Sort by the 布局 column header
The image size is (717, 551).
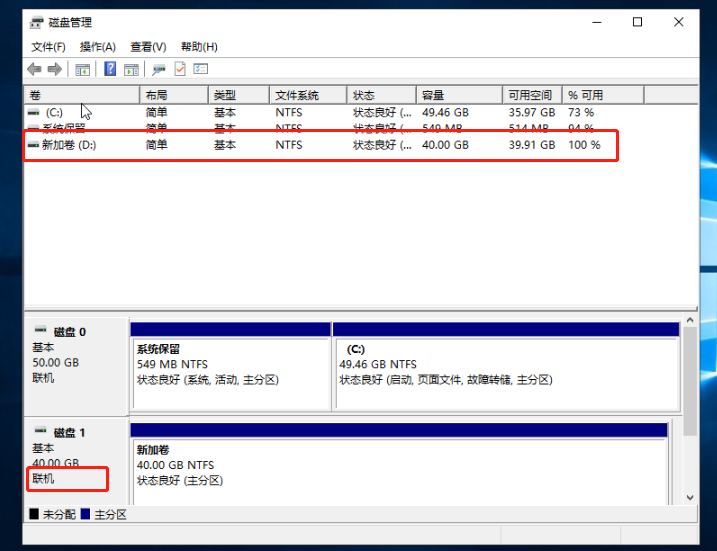click(x=174, y=95)
